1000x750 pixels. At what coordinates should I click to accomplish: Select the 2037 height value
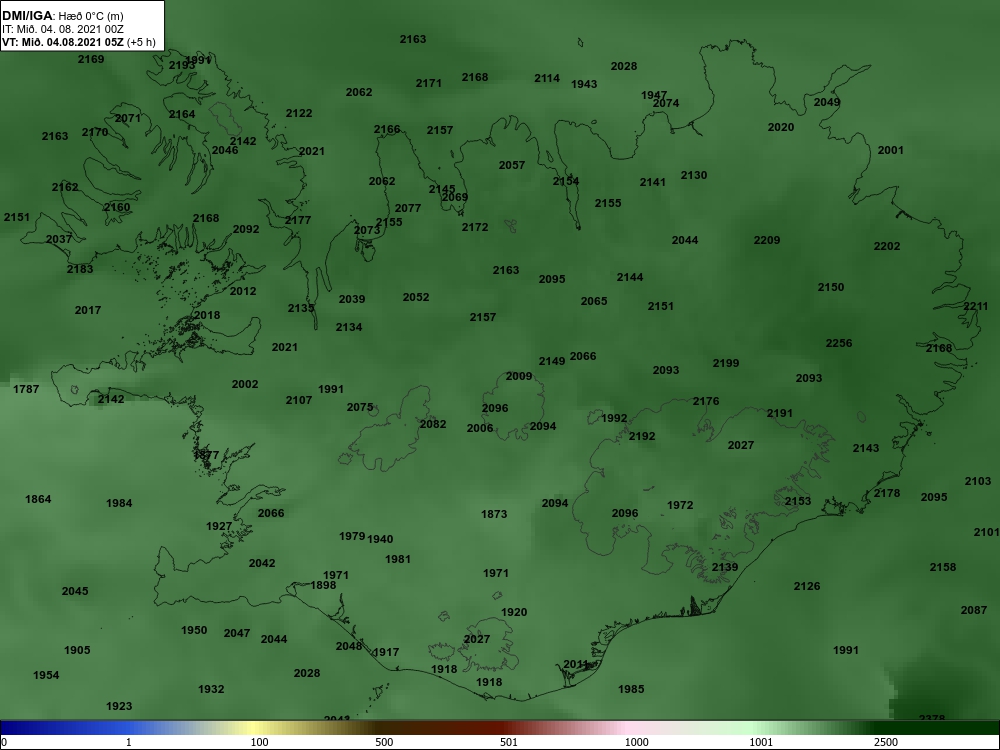(59, 240)
